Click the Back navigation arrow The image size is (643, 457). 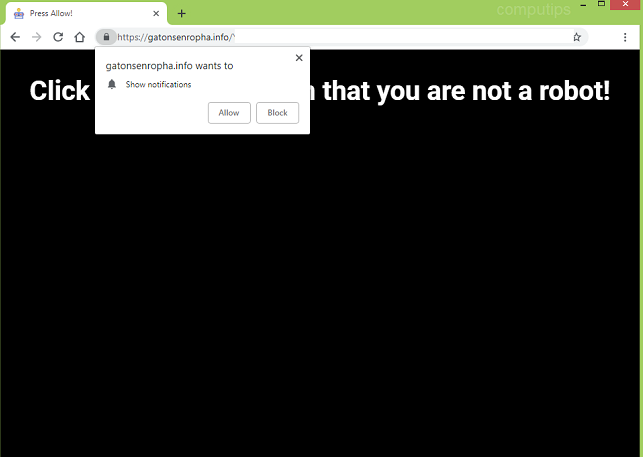pos(15,37)
